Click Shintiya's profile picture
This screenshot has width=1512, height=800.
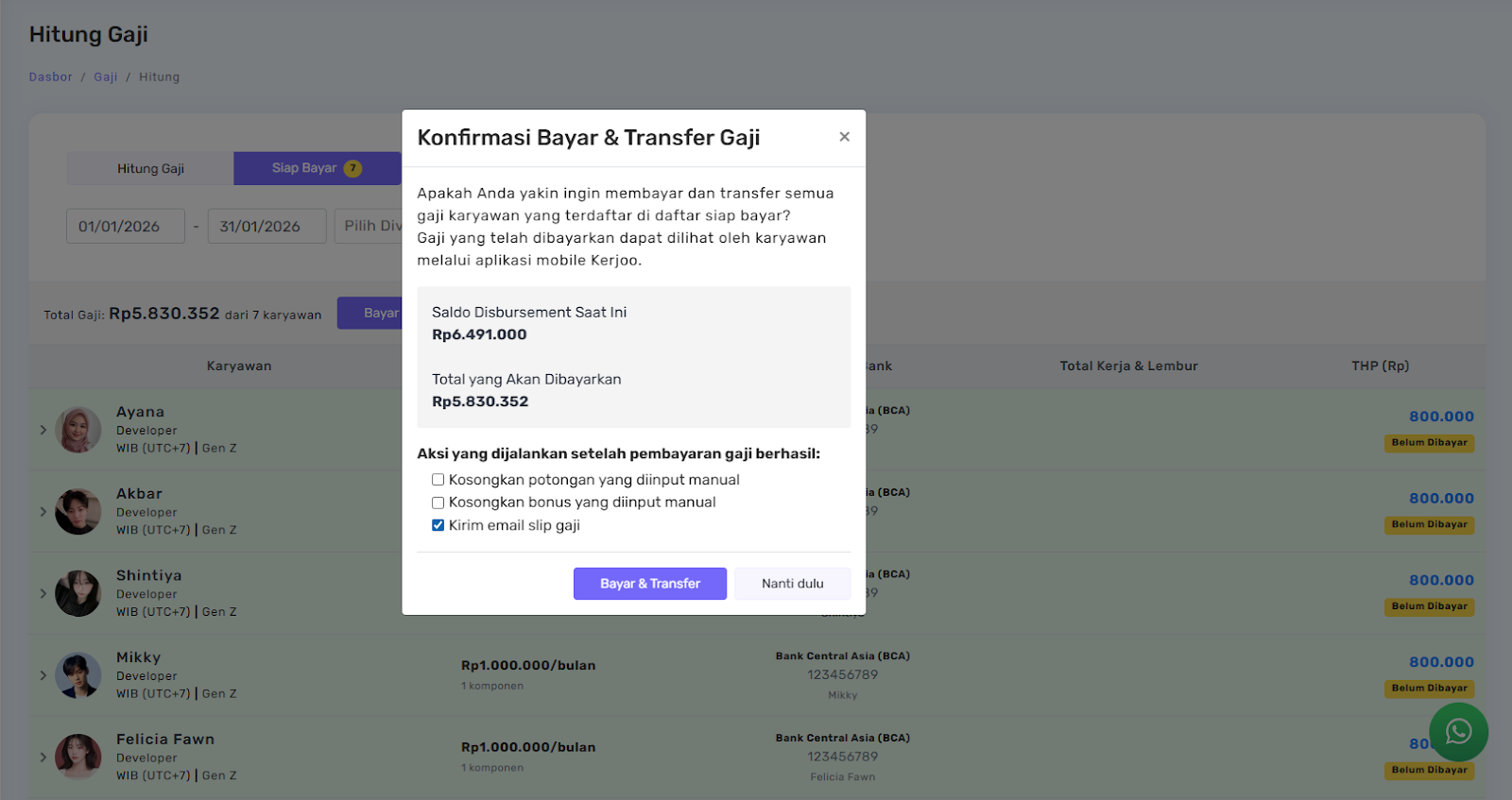point(78,593)
